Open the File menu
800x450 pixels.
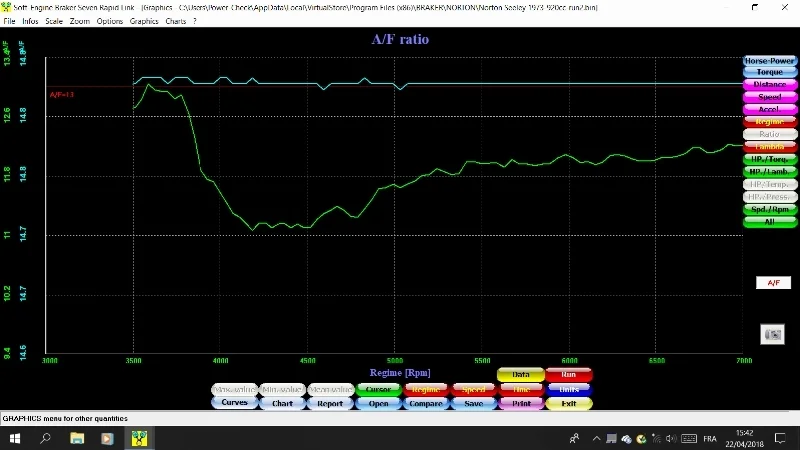click(9, 21)
